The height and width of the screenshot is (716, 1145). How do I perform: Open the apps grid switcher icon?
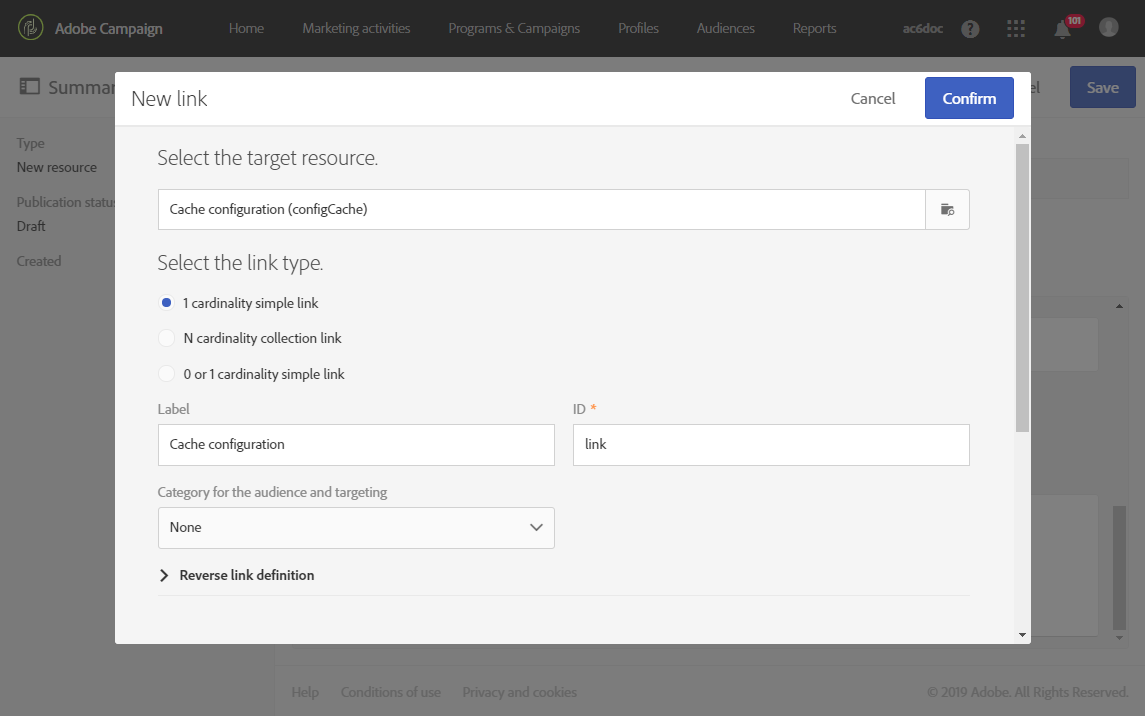click(1016, 29)
